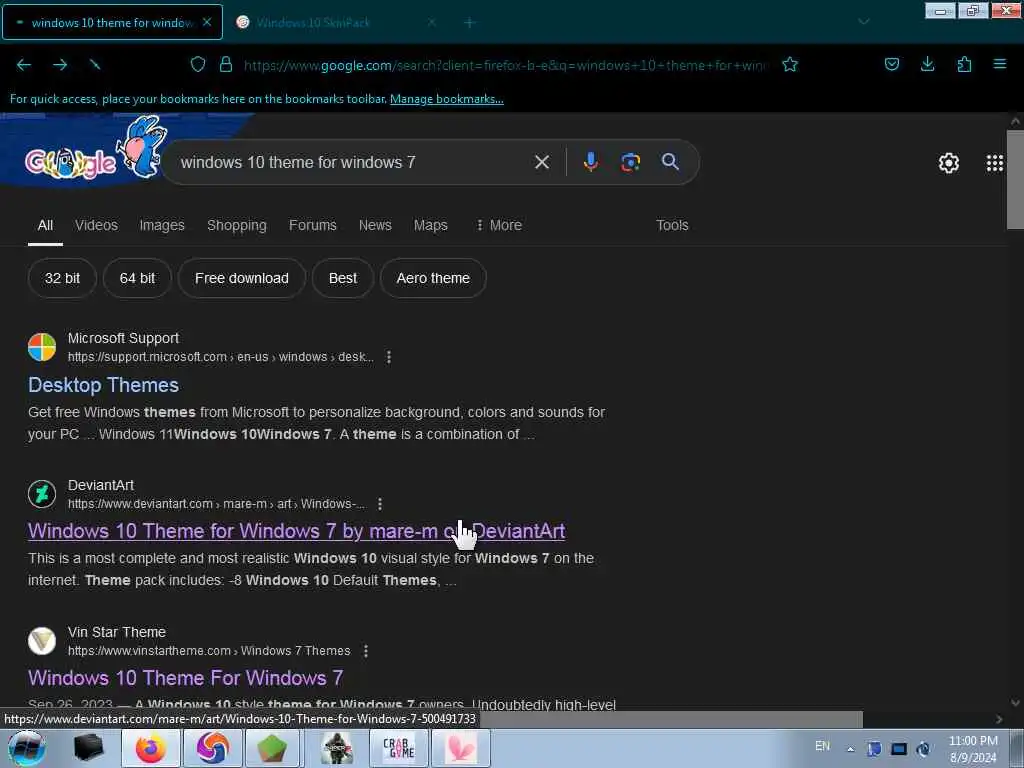The width and height of the screenshot is (1024, 768).
Task: Open the Crab Game taskbar icon
Action: pos(398,748)
